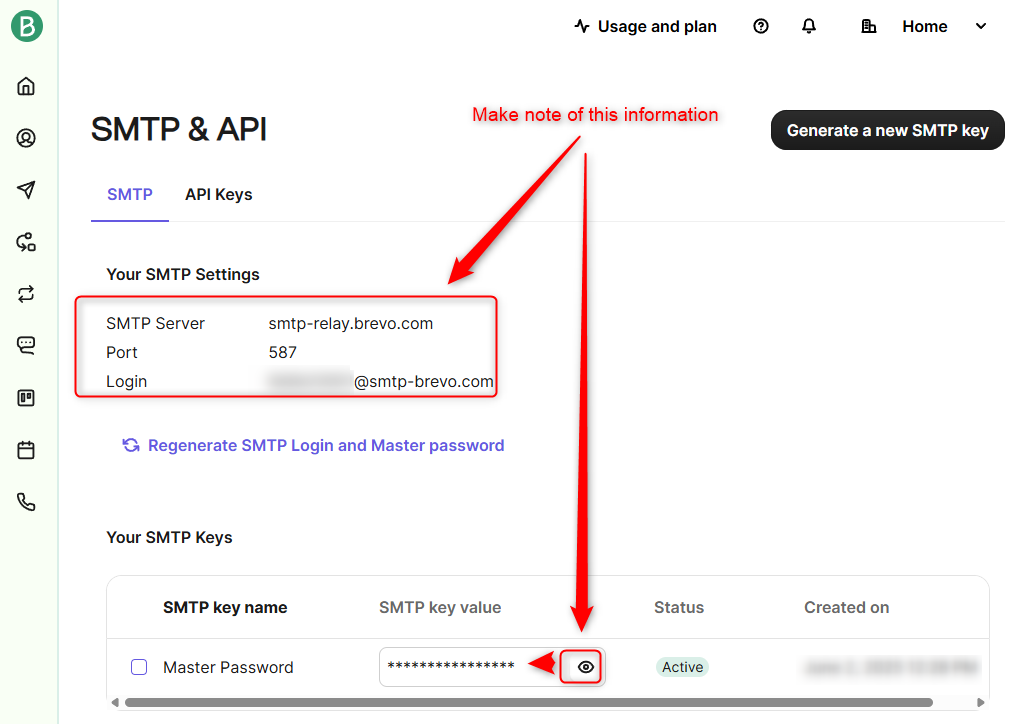Click the scroll right arrow under the table
1024x724 pixels.
click(x=980, y=702)
